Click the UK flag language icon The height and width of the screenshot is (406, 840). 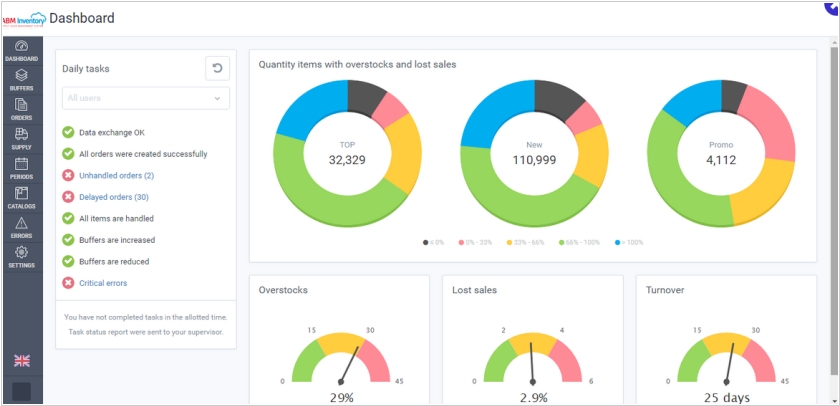(x=21, y=360)
